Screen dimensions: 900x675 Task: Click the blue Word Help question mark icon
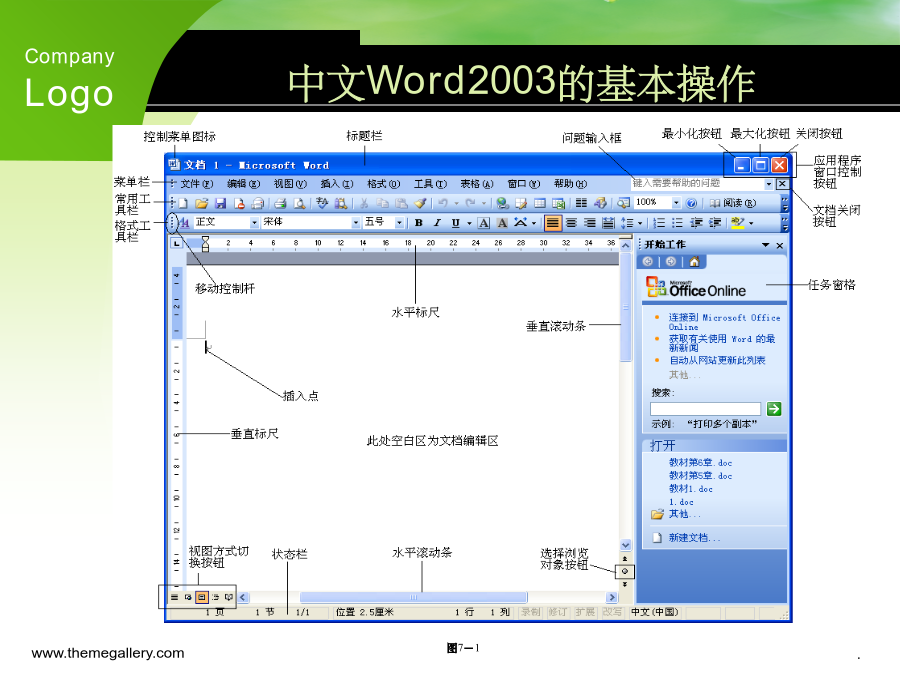pos(692,203)
